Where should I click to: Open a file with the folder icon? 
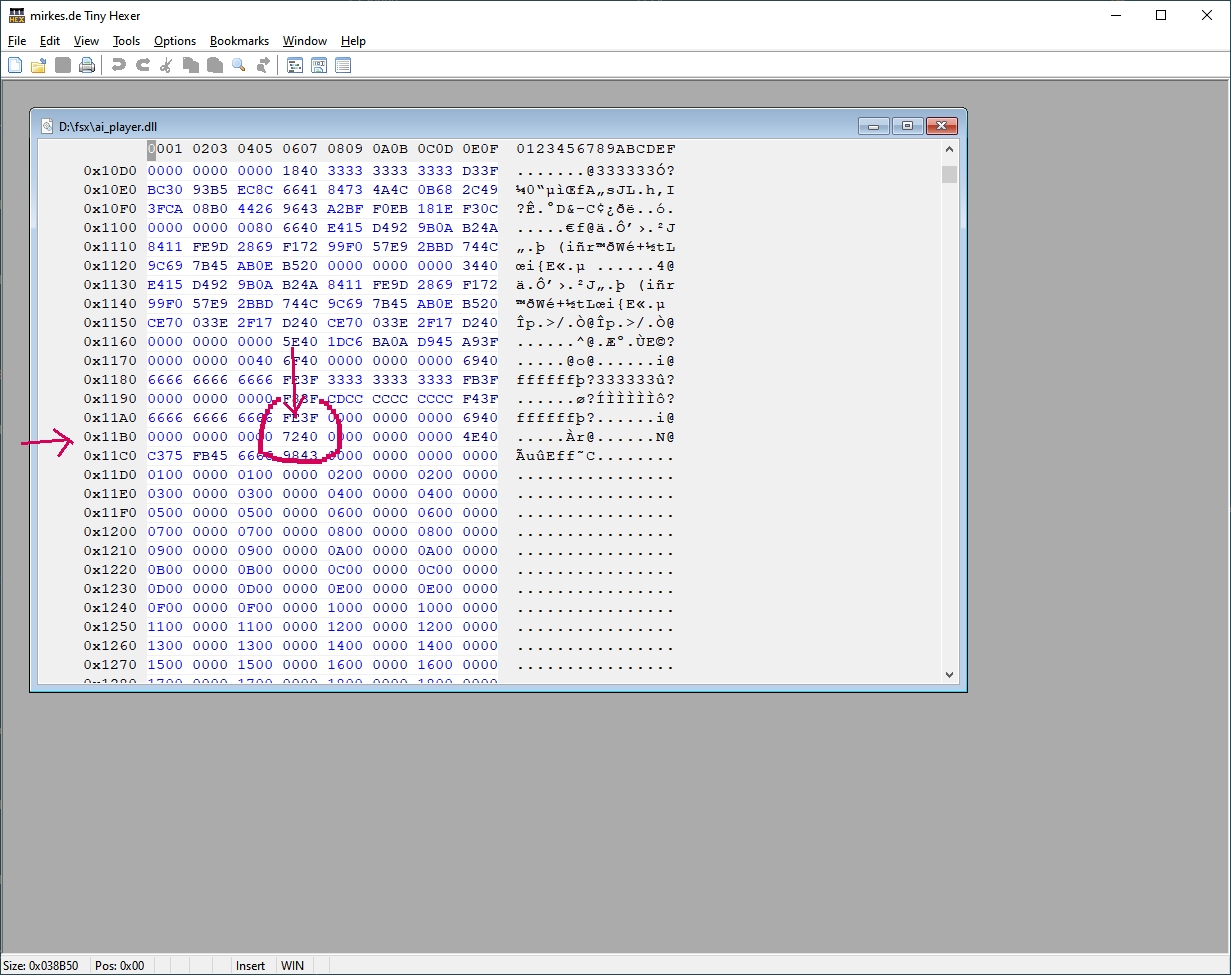pyautogui.click(x=39, y=66)
